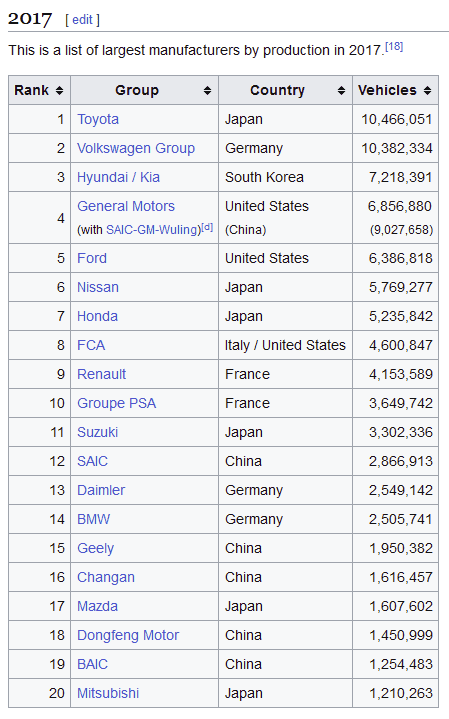The width and height of the screenshot is (449, 719).
Task: Open the Renault link
Action: pos(101,374)
